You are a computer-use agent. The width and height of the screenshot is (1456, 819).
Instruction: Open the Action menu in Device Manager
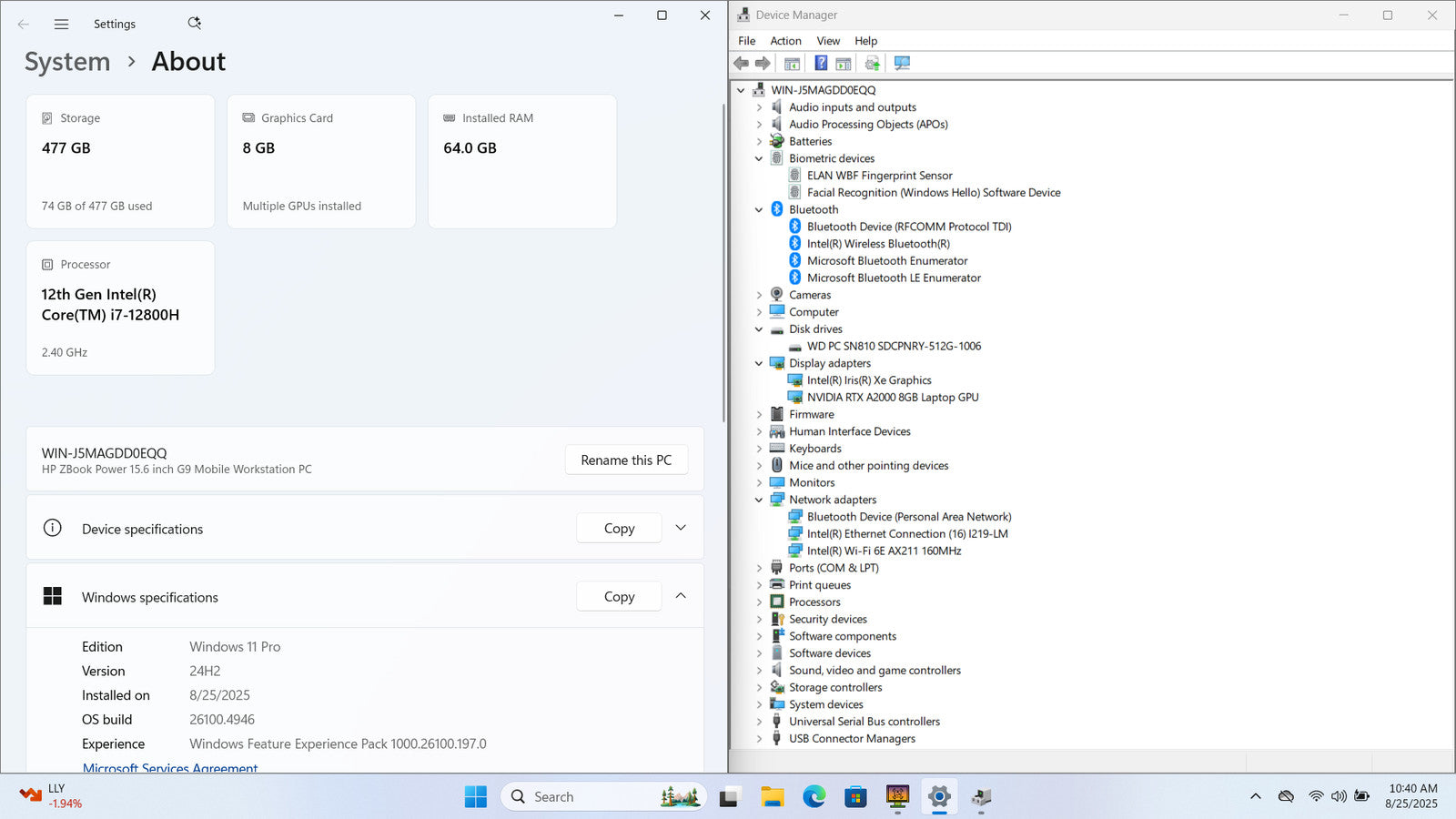click(785, 41)
